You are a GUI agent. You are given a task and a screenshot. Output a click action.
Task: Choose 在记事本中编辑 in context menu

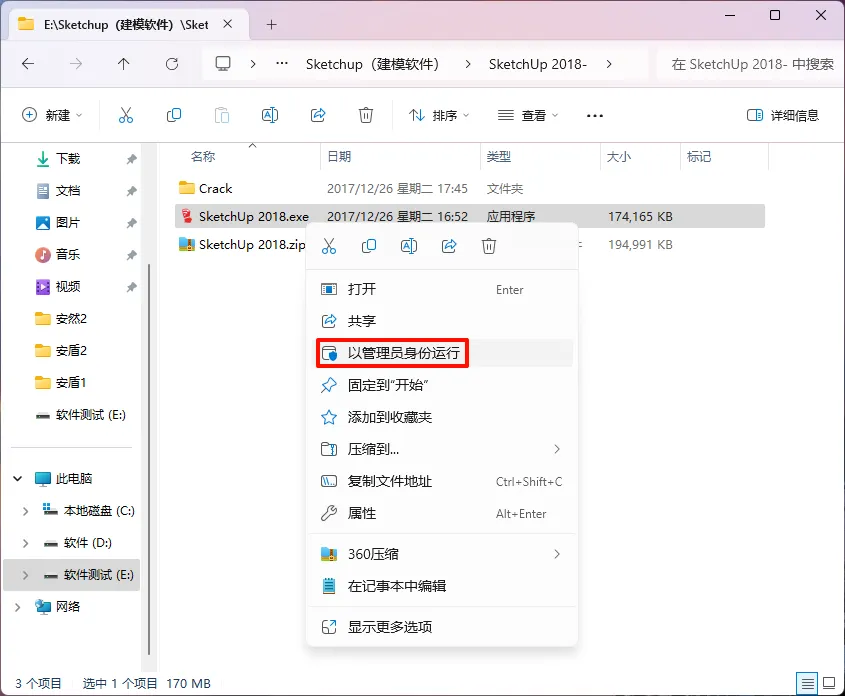(441, 586)
